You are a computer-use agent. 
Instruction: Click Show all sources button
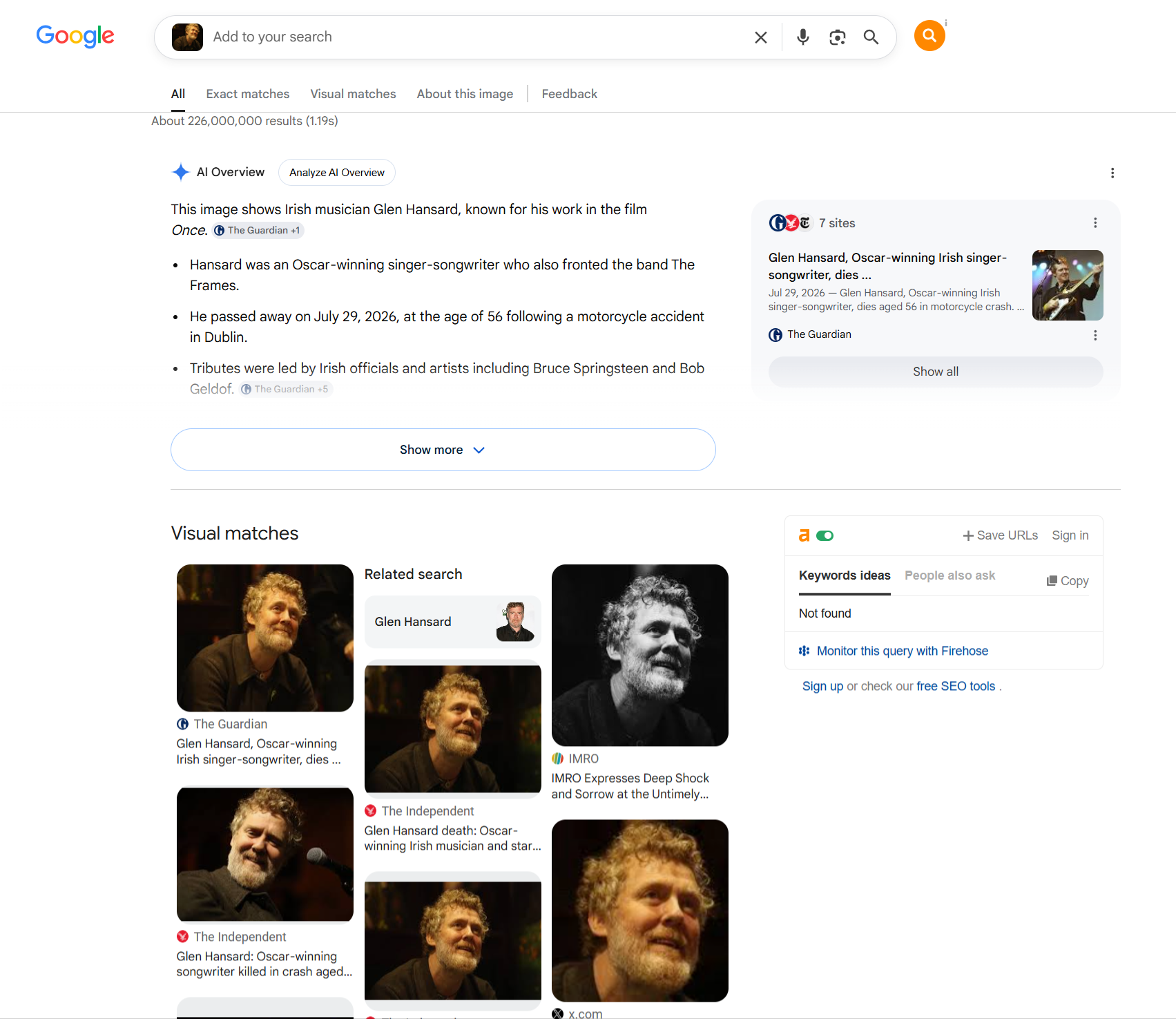(x=936, y=372)
